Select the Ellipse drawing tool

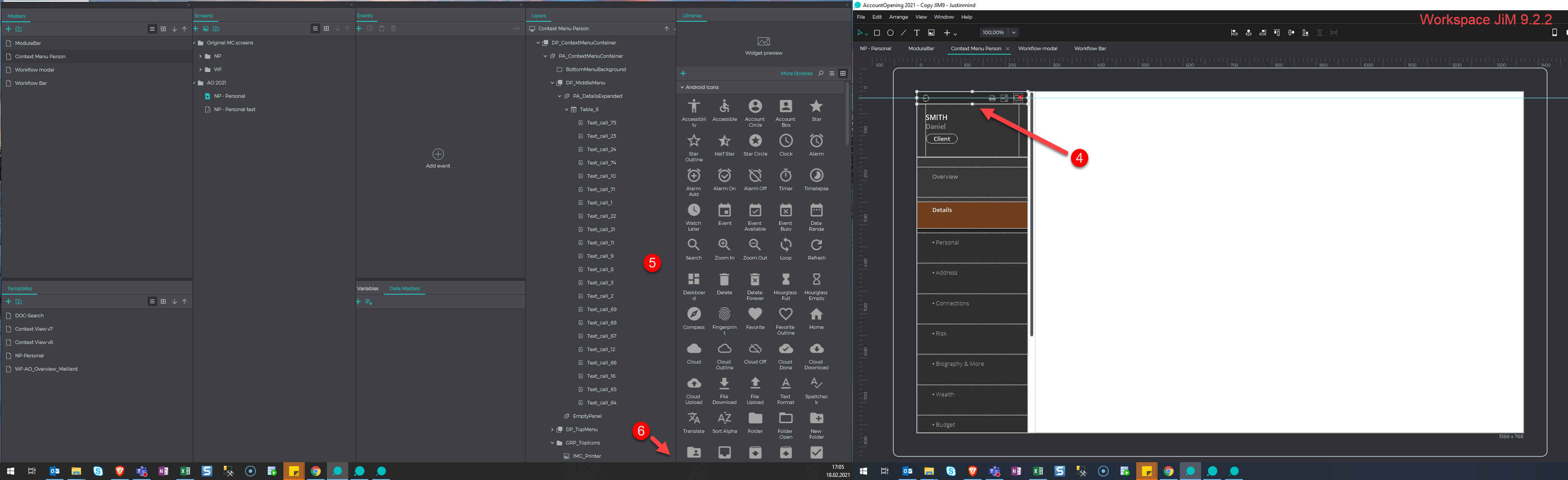[x=890, y=33]
